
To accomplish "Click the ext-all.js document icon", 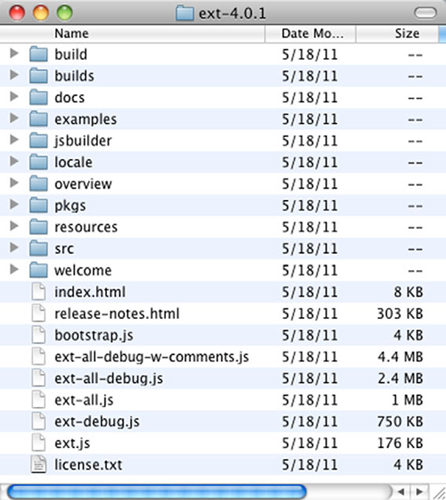I will click(38, 400).
